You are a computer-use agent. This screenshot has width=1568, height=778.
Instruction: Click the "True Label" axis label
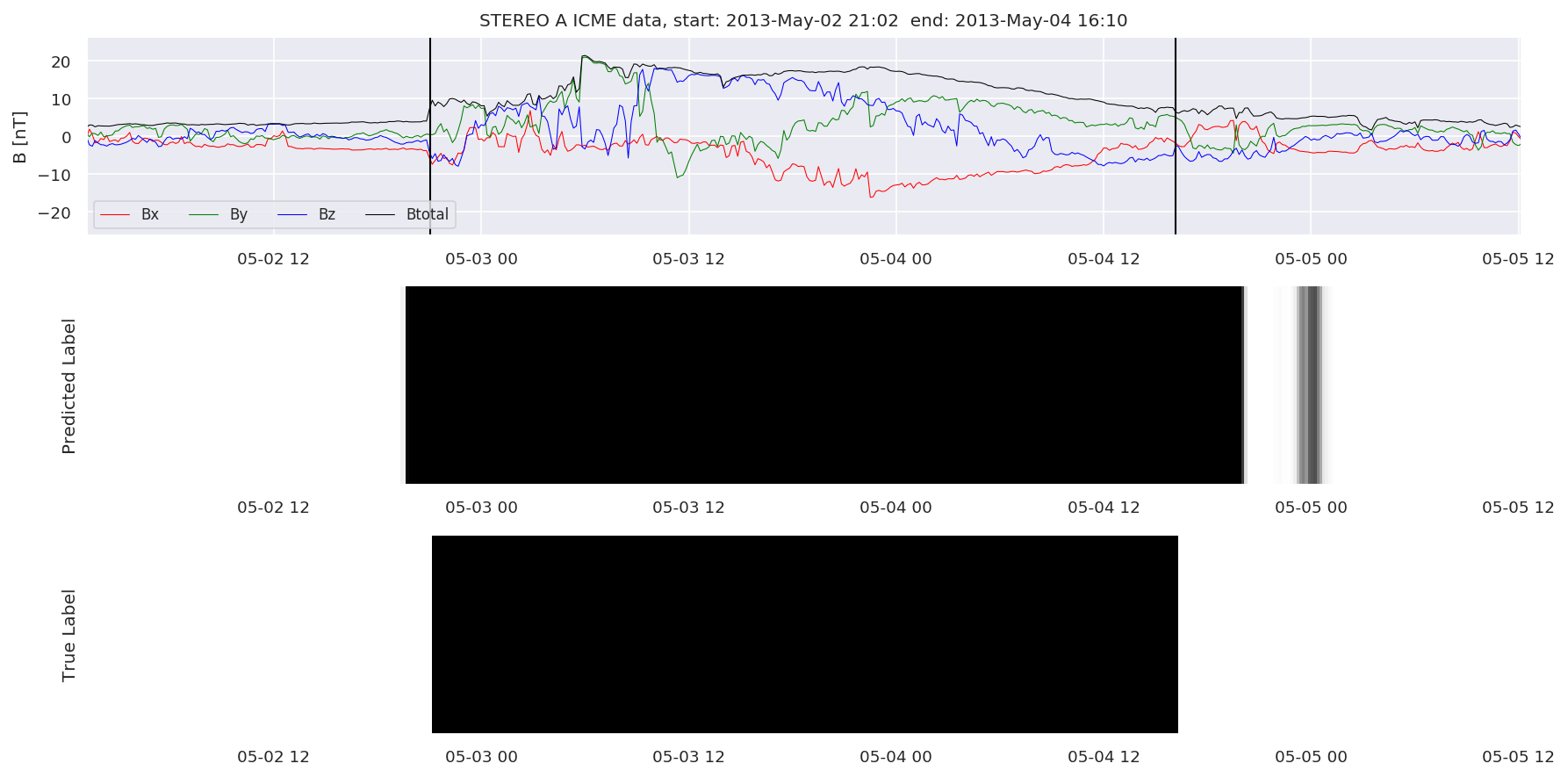click(68, 635)
